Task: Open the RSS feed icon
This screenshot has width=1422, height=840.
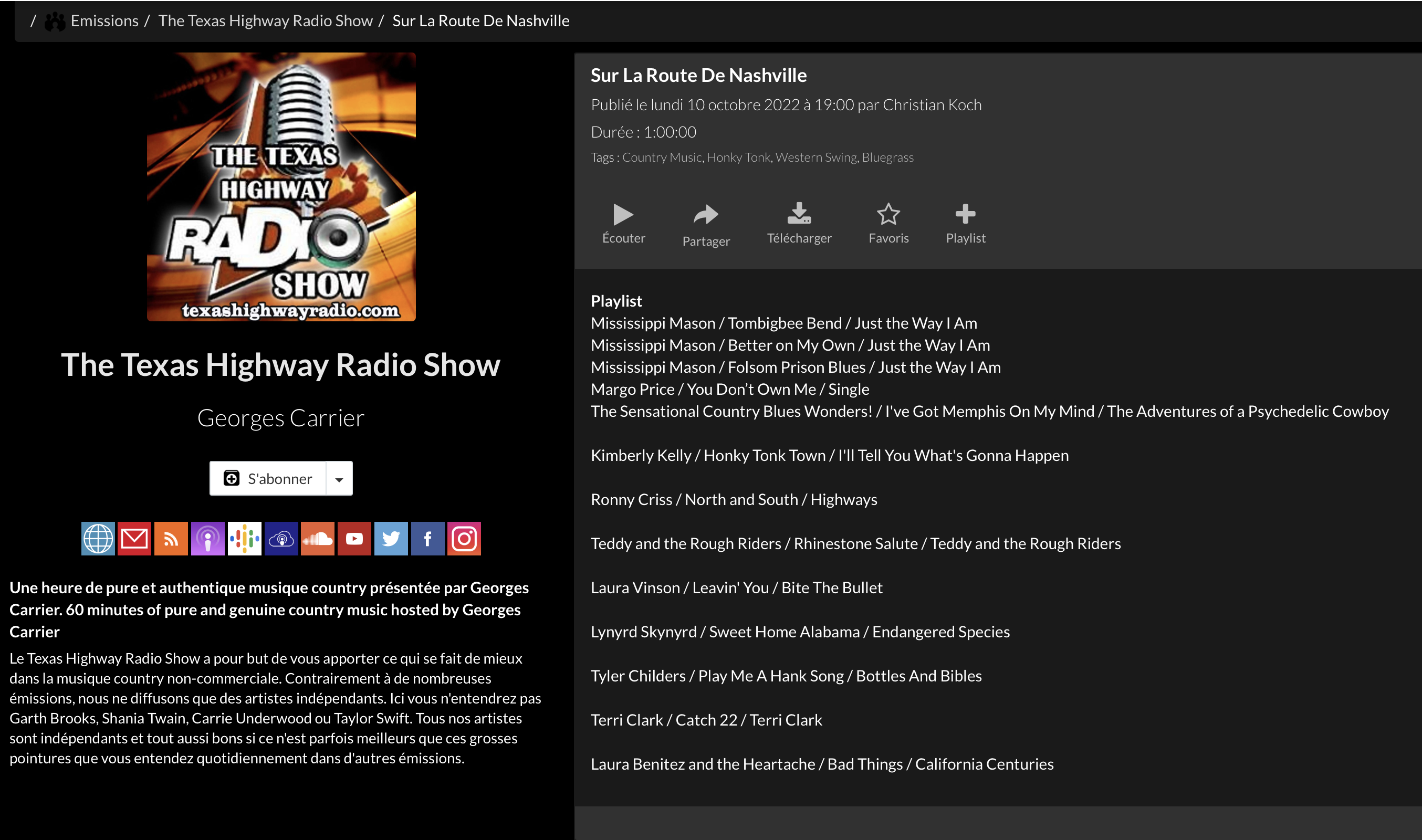Action: tap(171, 538)
